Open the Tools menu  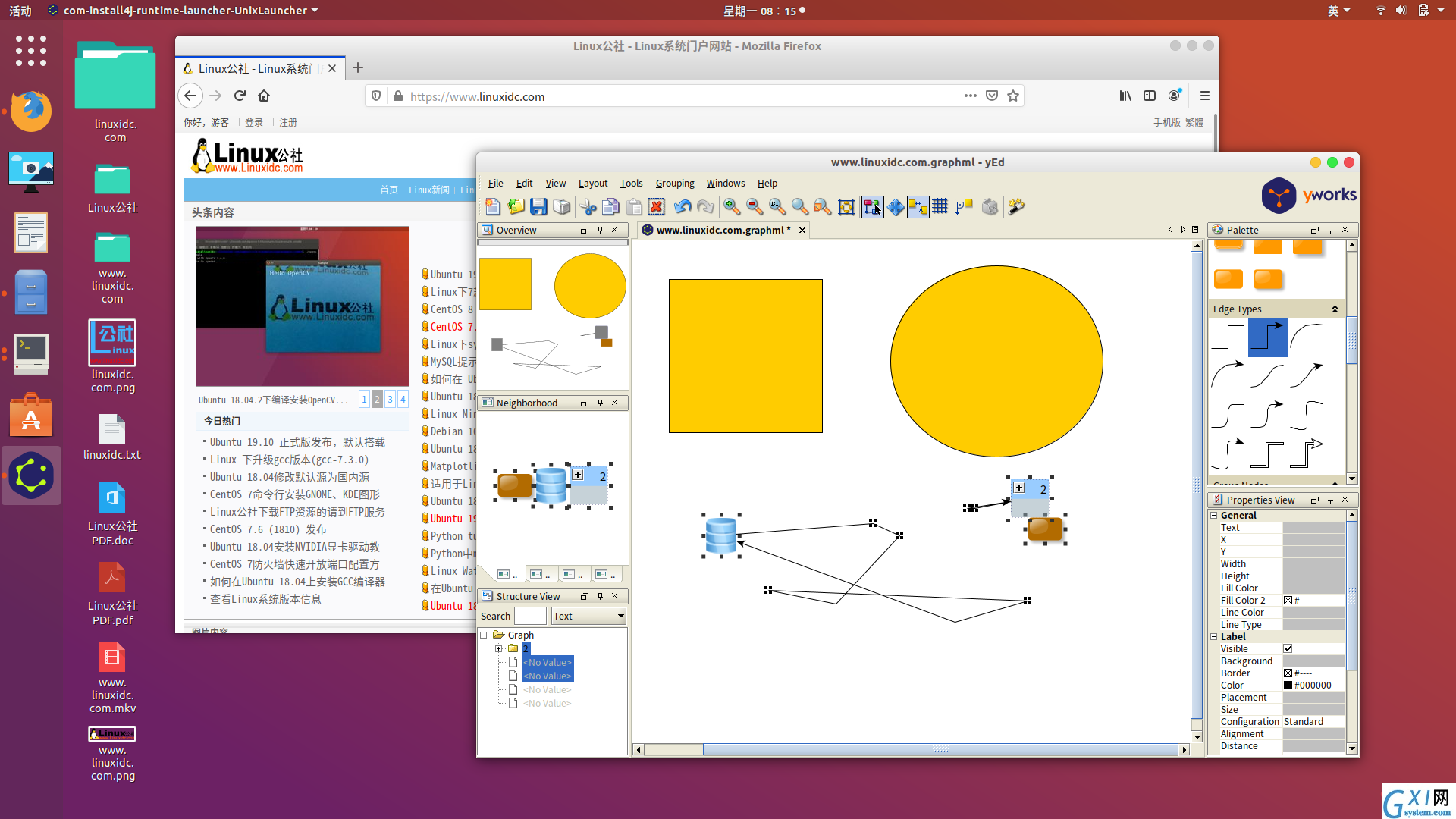[631, 183]
